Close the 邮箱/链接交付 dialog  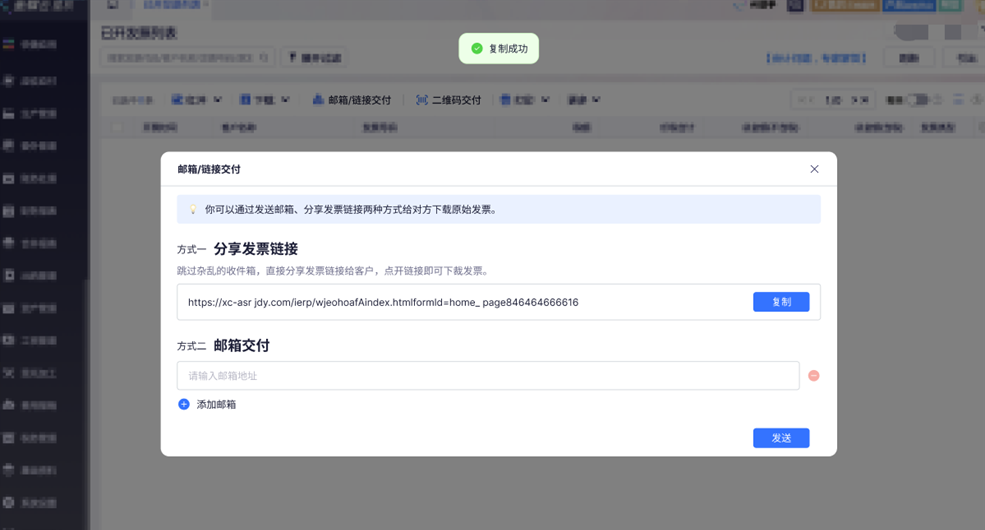(814, 169)
